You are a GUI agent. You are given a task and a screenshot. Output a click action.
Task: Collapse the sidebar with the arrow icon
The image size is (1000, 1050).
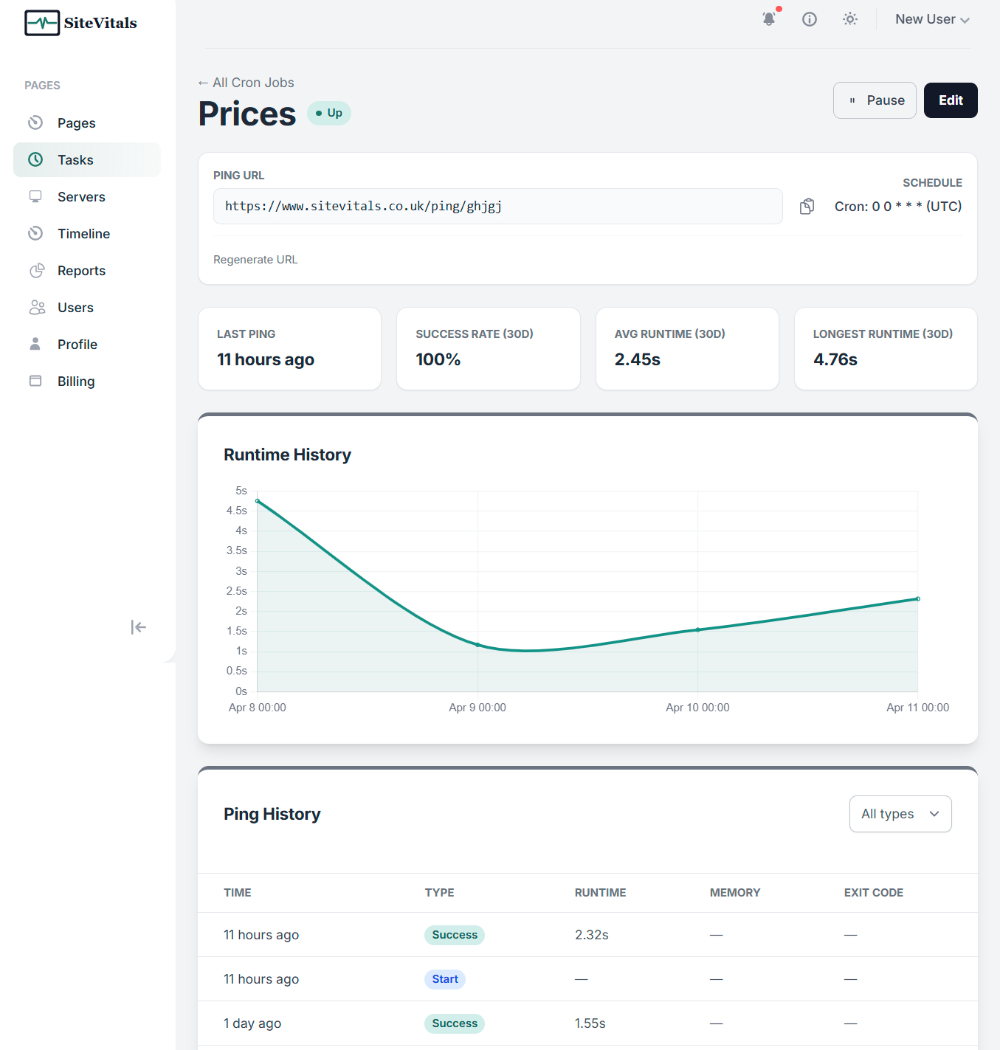pos(138,627)
